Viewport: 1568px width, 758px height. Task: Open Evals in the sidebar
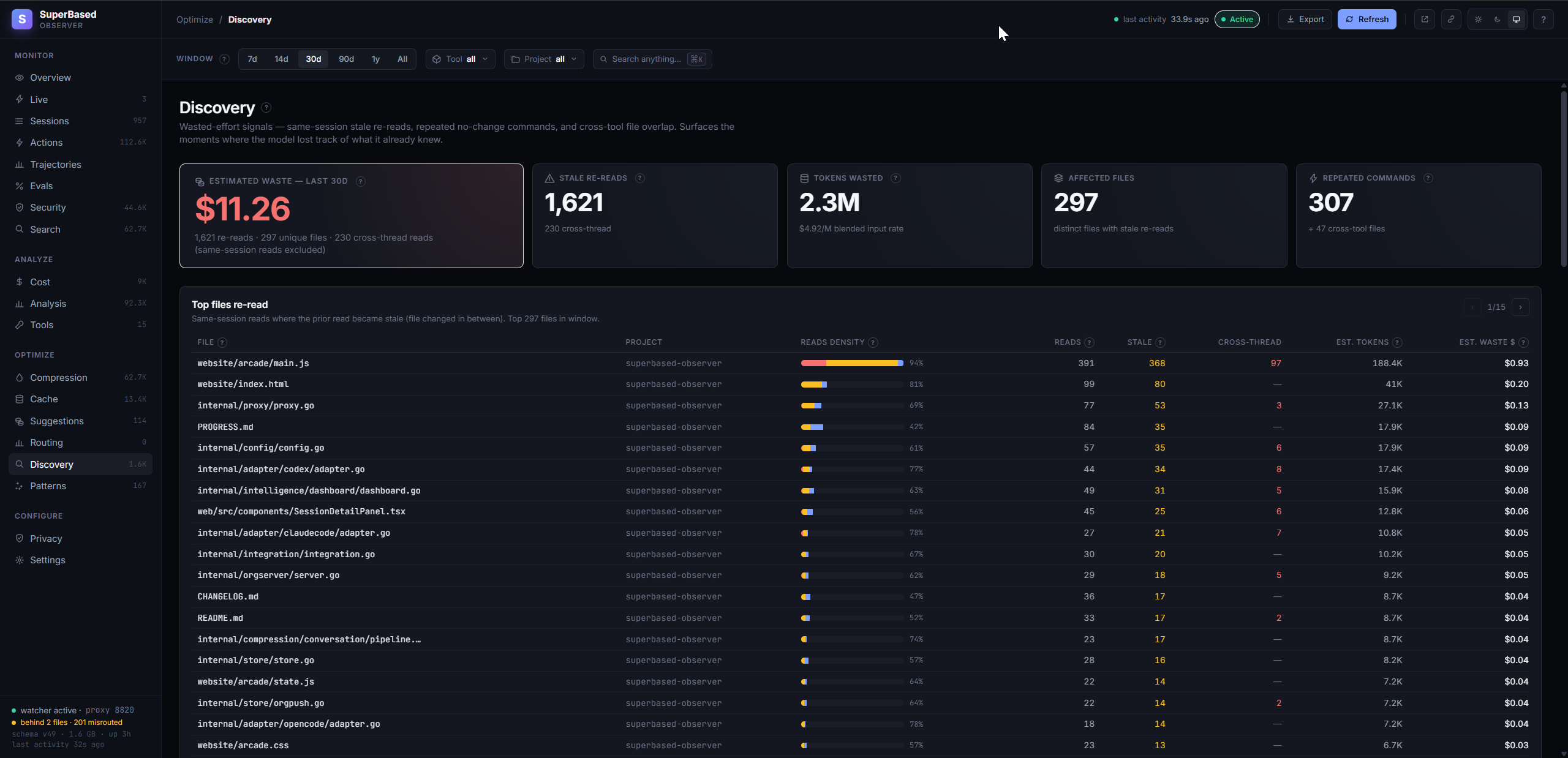(x=80, y=186)
